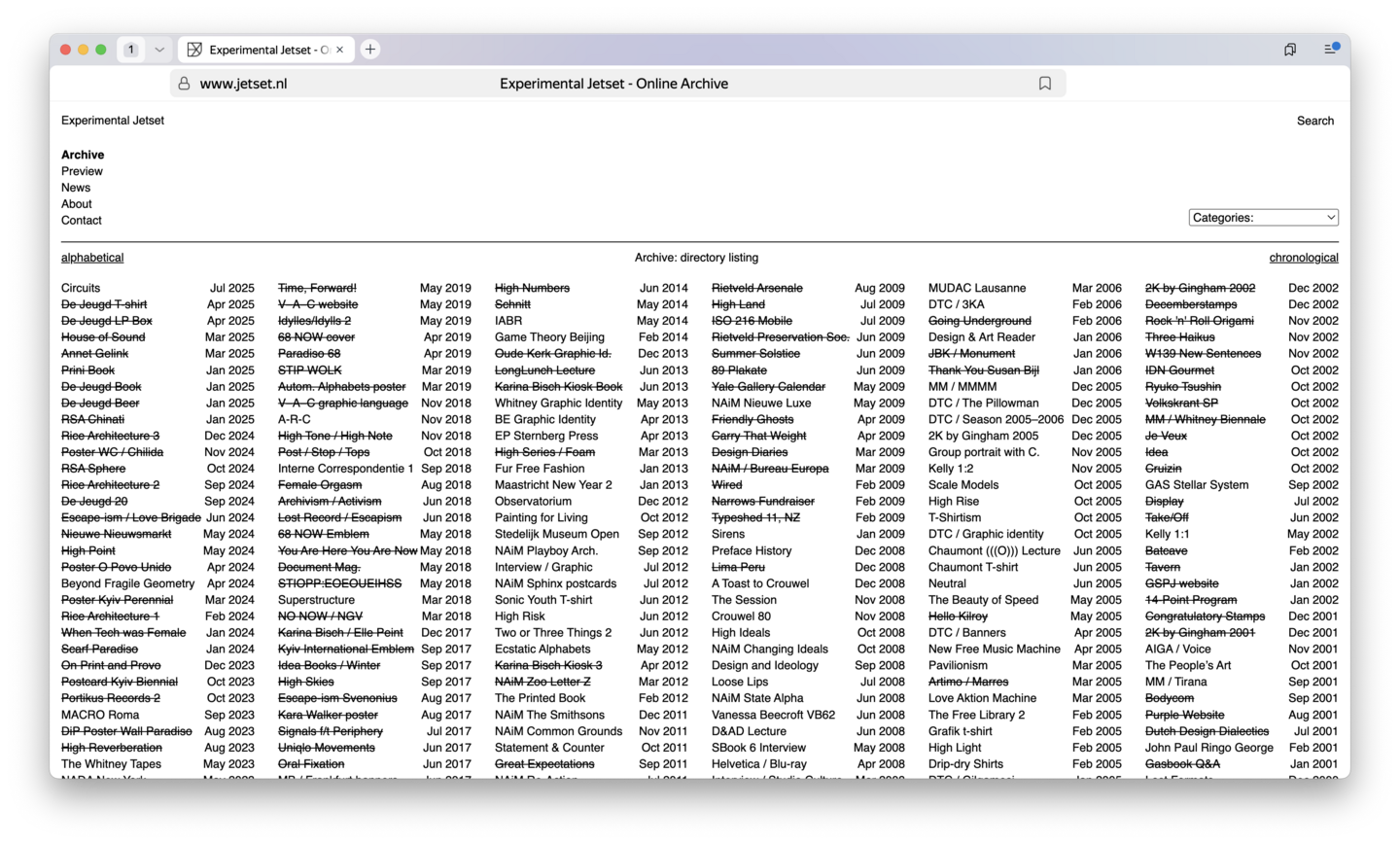
Task: Open MUDAC Lausanne project
Action: 977,288
